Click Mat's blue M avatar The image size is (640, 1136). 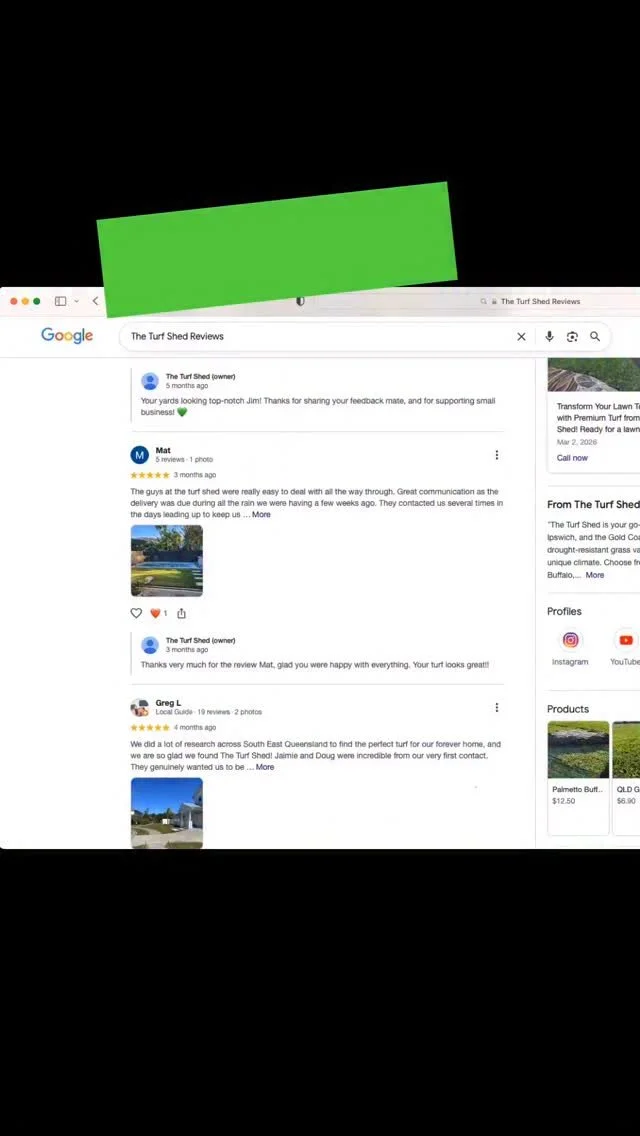coord(139,455)
